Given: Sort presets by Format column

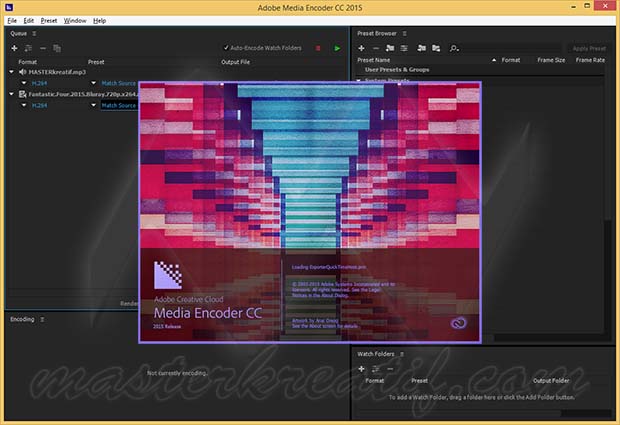Looking at the screenshot, I should pyautogui.click(x=511, y=60).
